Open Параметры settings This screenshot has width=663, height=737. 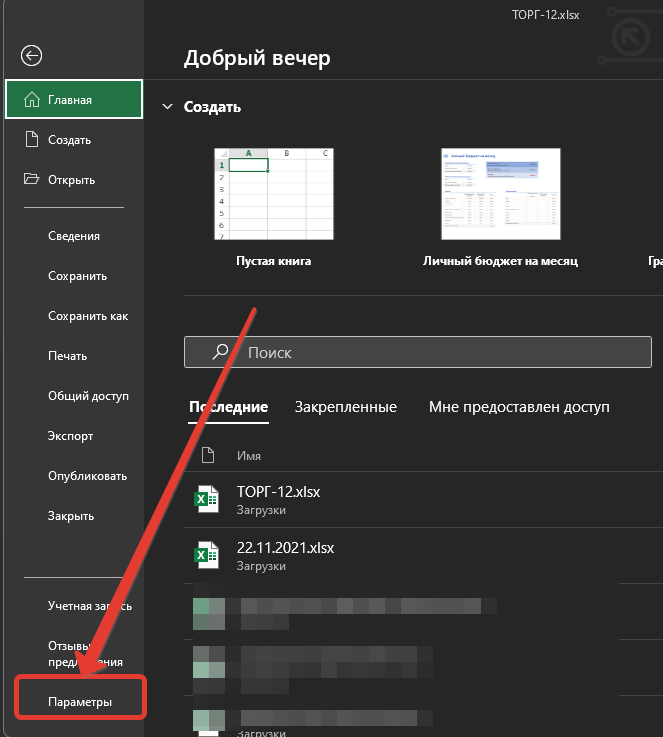pyautogui.click(x=80, y=702)
